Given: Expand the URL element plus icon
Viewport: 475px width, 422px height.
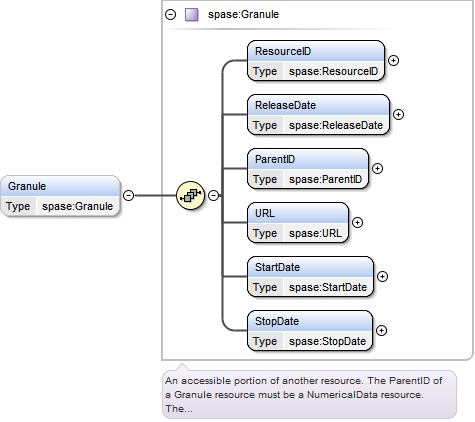Looking at the screenshot, I should tap(357, 222).
